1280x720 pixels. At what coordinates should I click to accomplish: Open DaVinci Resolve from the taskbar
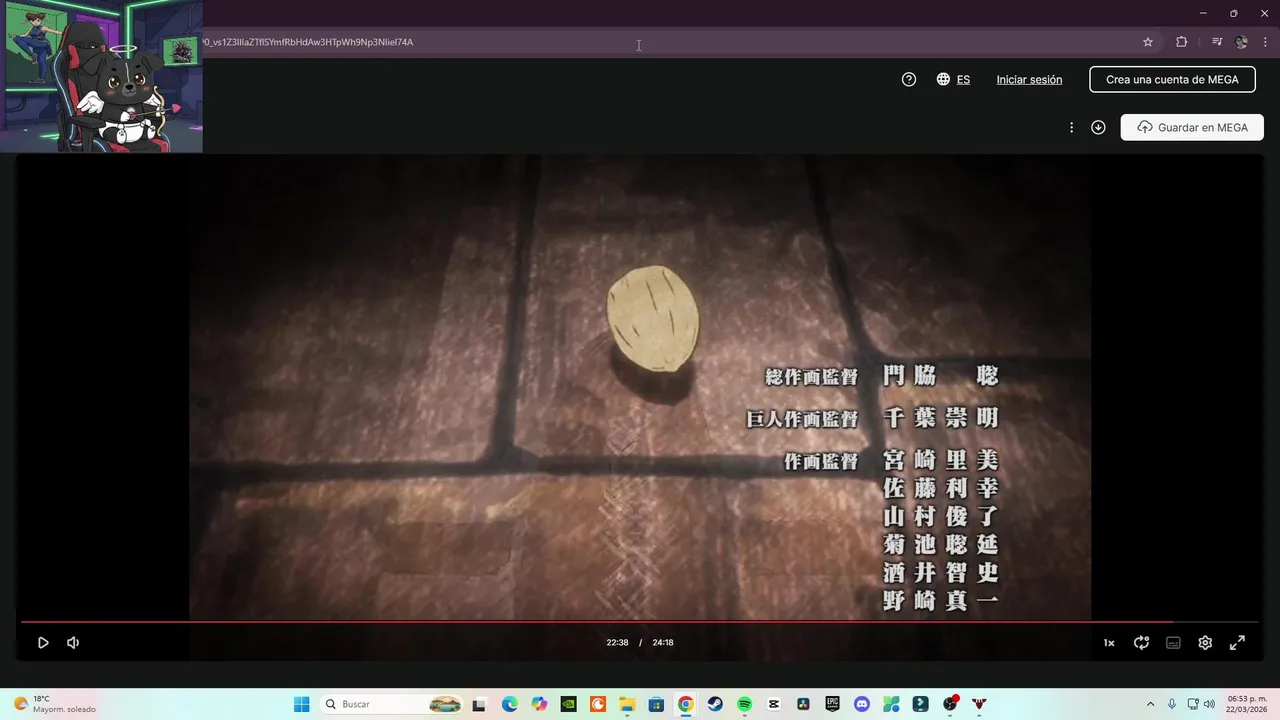803,704
